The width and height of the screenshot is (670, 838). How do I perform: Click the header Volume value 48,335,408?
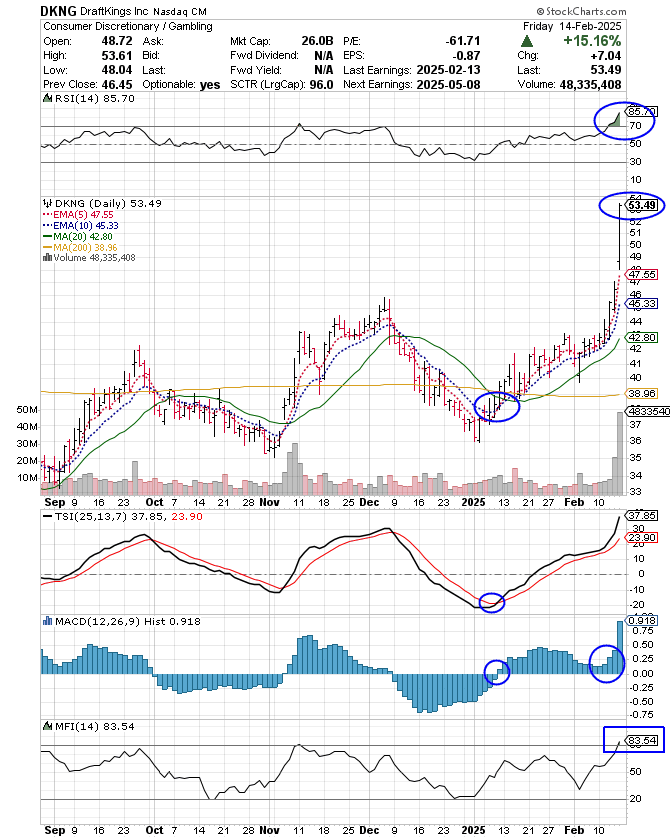click(590, 84)
